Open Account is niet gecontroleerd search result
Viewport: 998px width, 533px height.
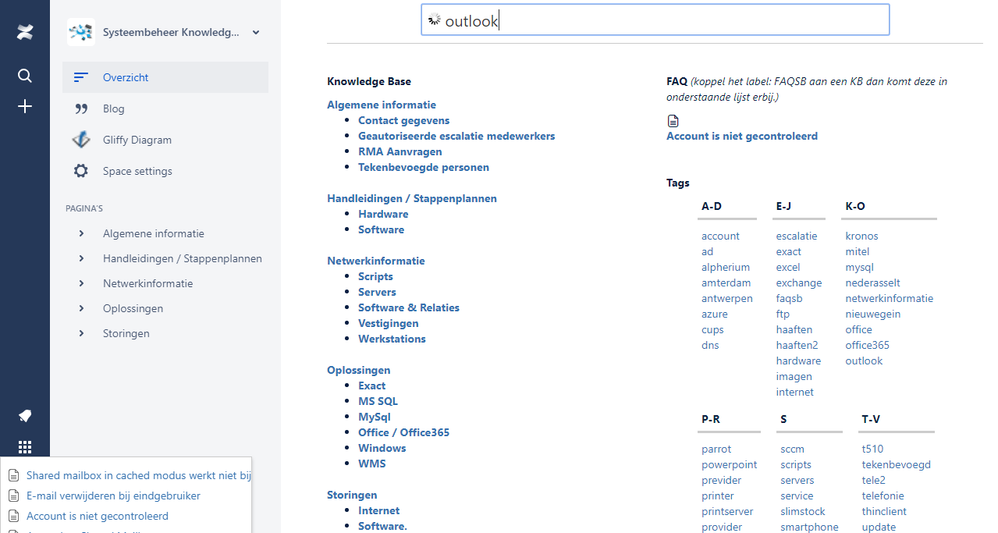[x=97, y=516]
